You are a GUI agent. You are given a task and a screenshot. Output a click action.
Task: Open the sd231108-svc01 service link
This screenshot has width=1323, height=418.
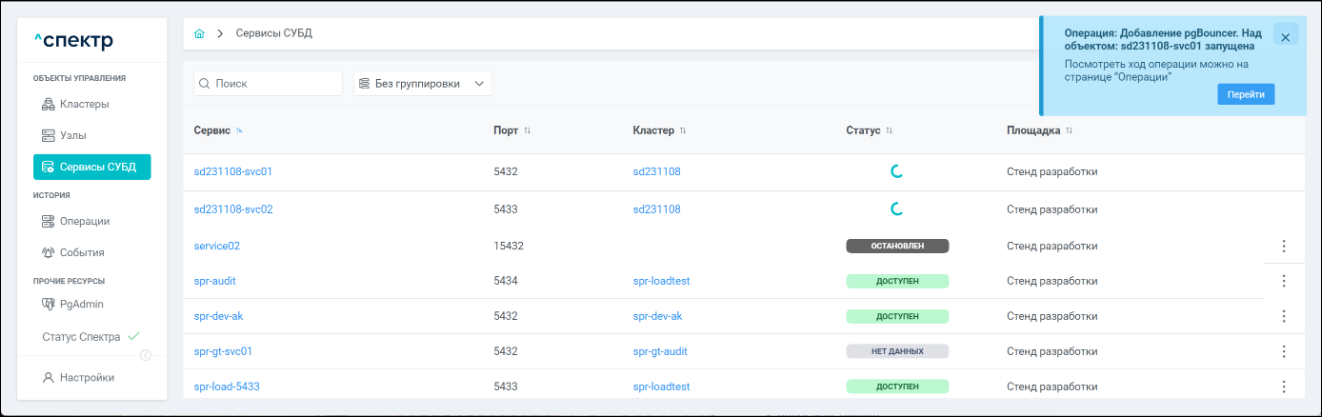(233, 172)
